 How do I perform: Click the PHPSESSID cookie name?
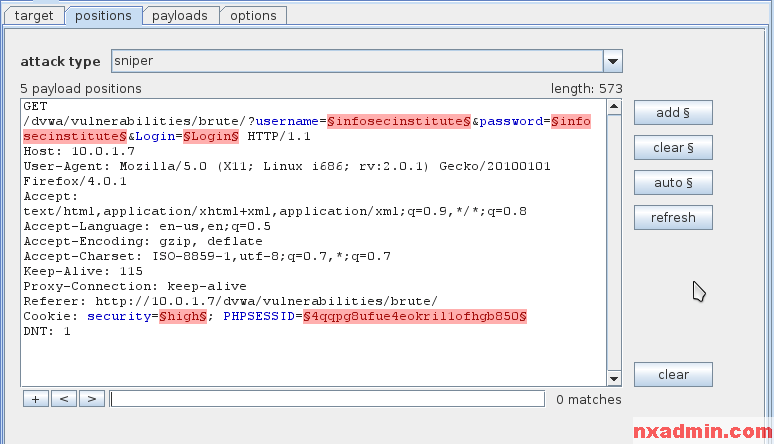click(x=259, y=316)
